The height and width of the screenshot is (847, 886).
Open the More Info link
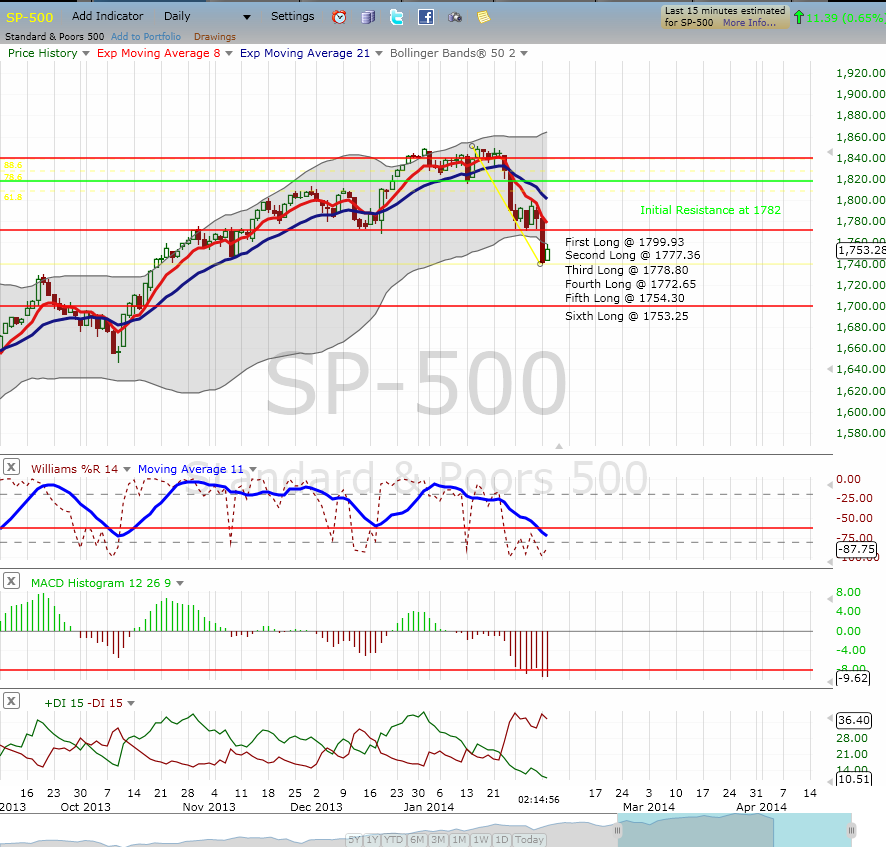749,23
